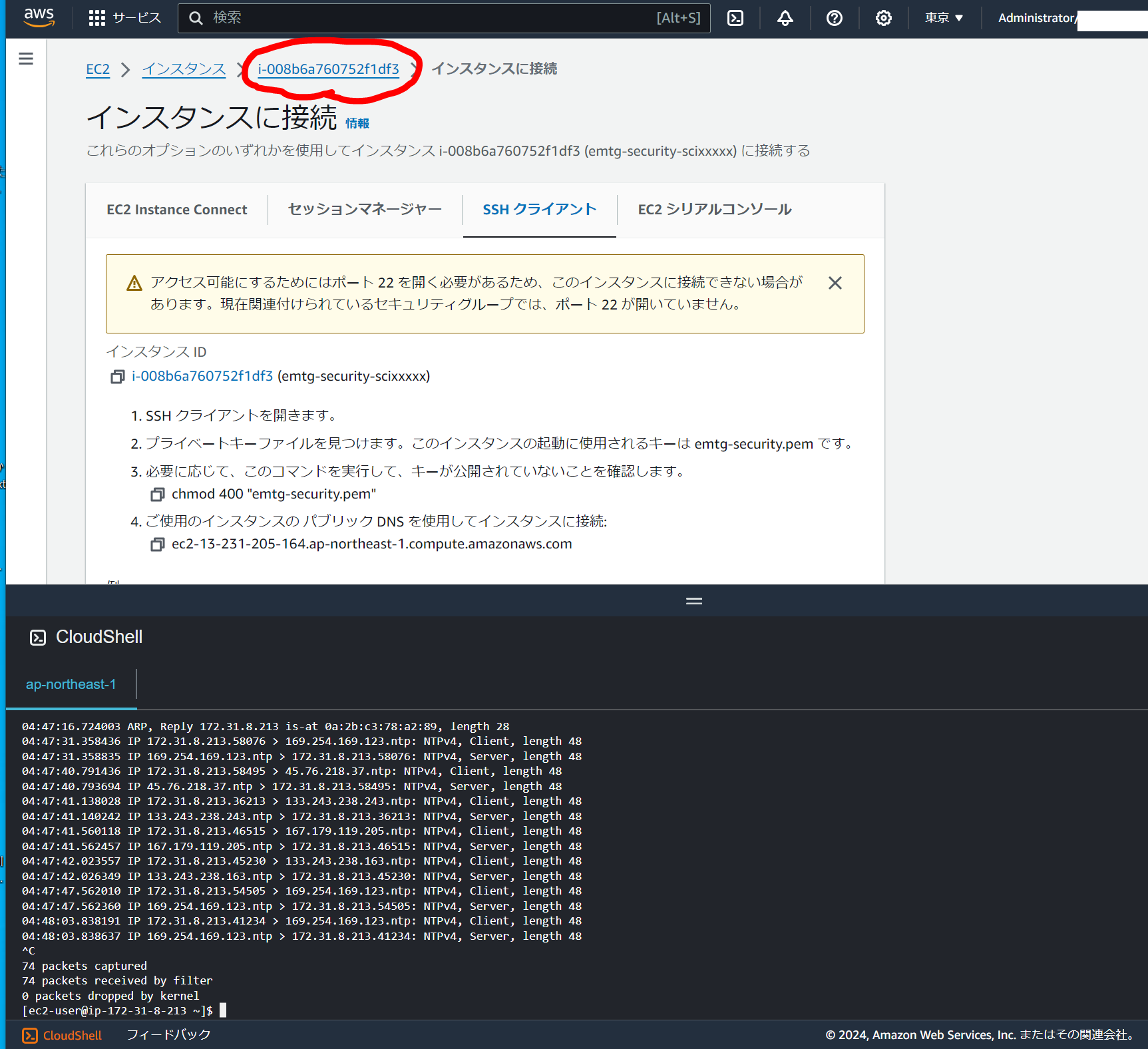Viewport: 1148px width, 1049px height.
Task: Copy the chmod 400 command
Action: pyautogui.click(x=158, y=495)
